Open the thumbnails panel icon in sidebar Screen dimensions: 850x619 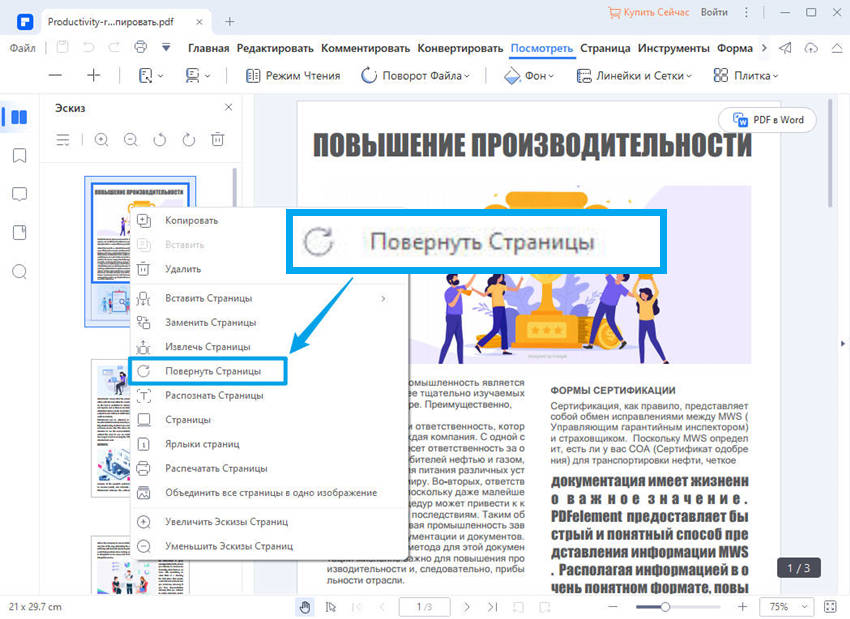pyautogui.click(x=19, y=117)
